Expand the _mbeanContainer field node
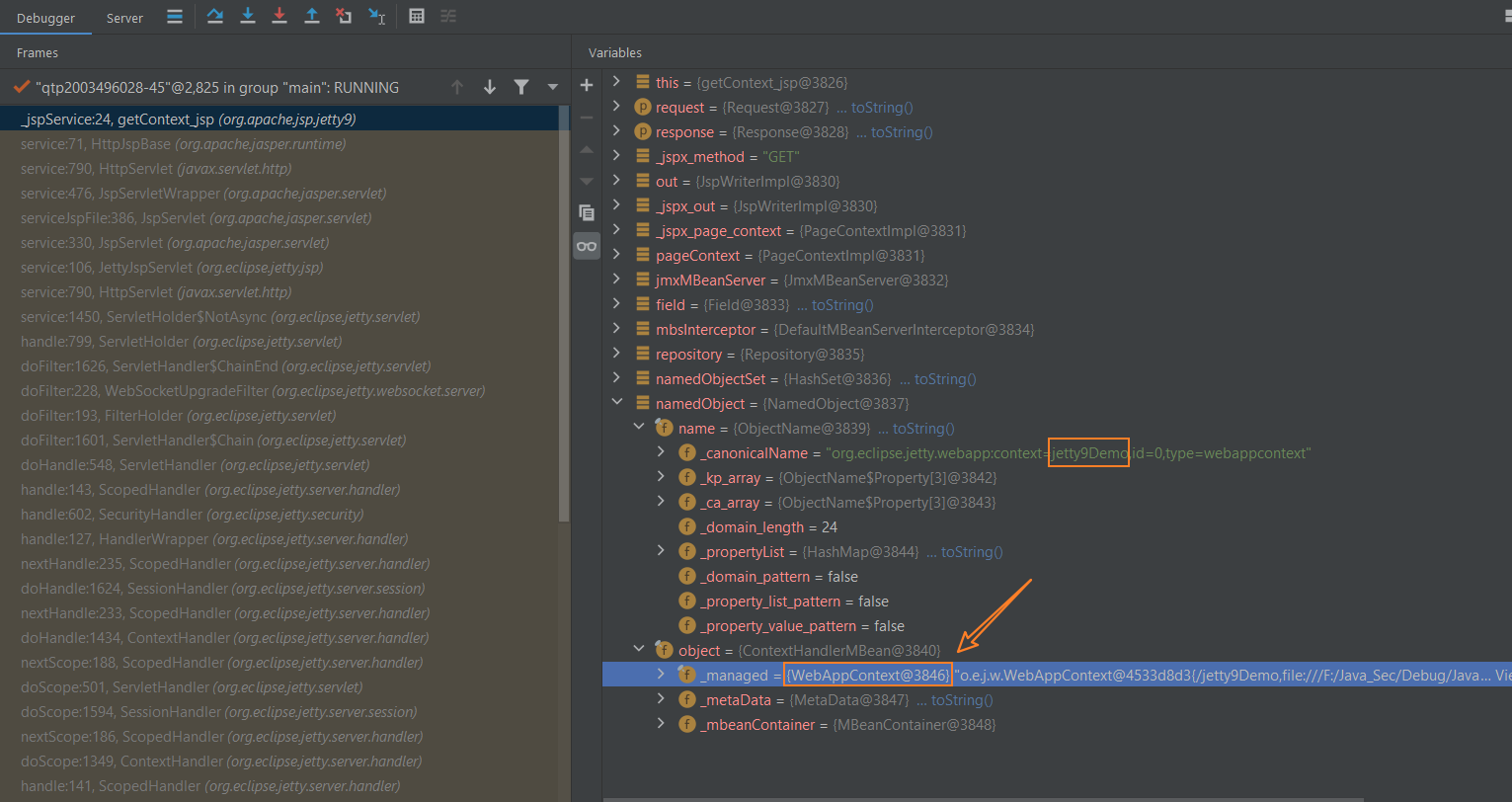The height and width of the screenshot is (802, 1512). 662,724
